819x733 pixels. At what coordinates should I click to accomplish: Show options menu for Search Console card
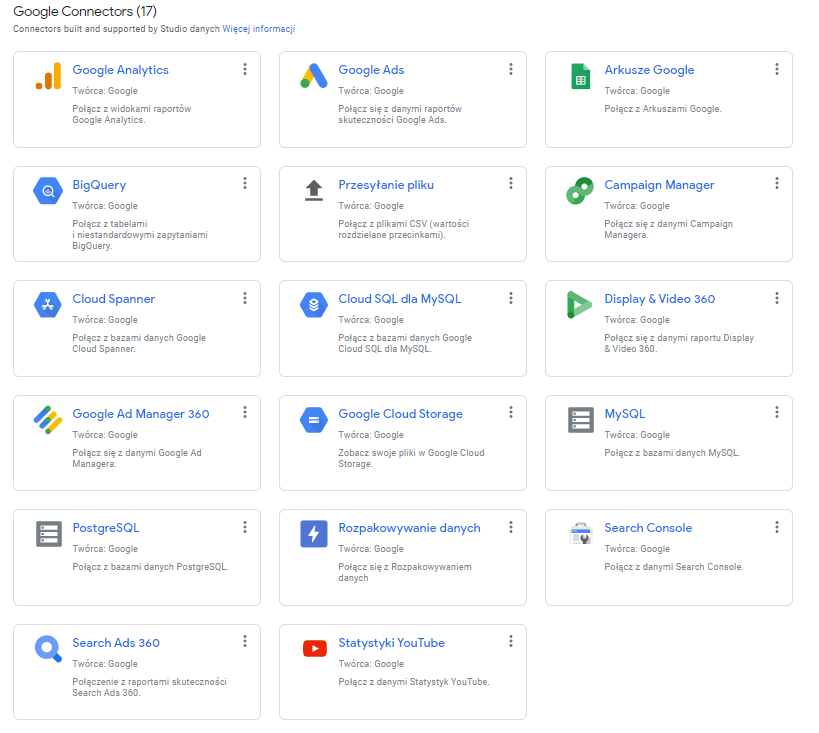(x=777, y=527)
